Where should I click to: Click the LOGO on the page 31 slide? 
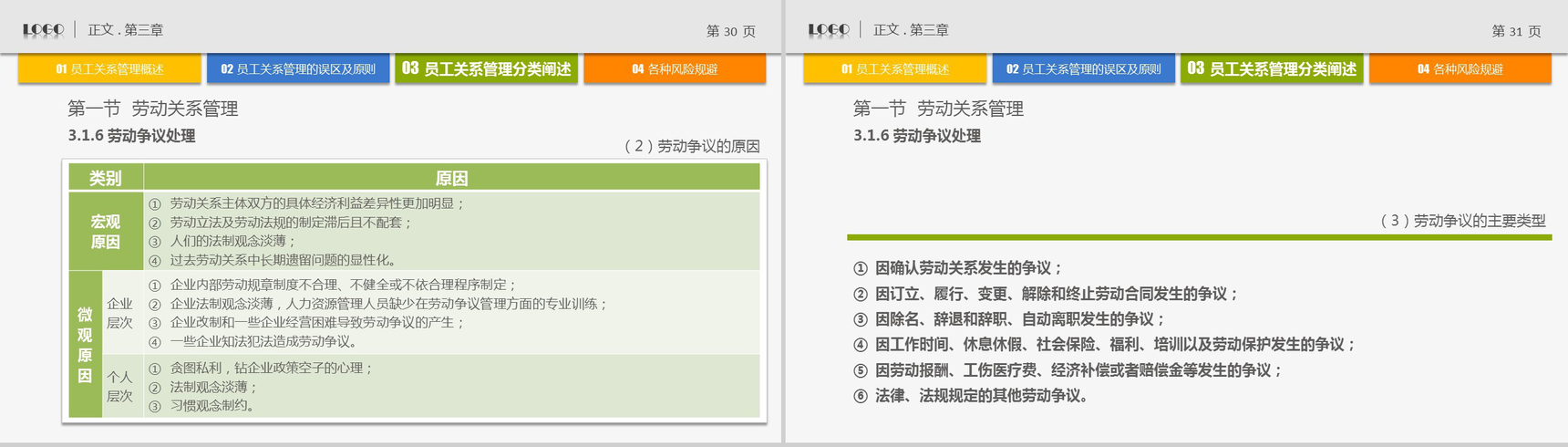click(x=829, y=30)
